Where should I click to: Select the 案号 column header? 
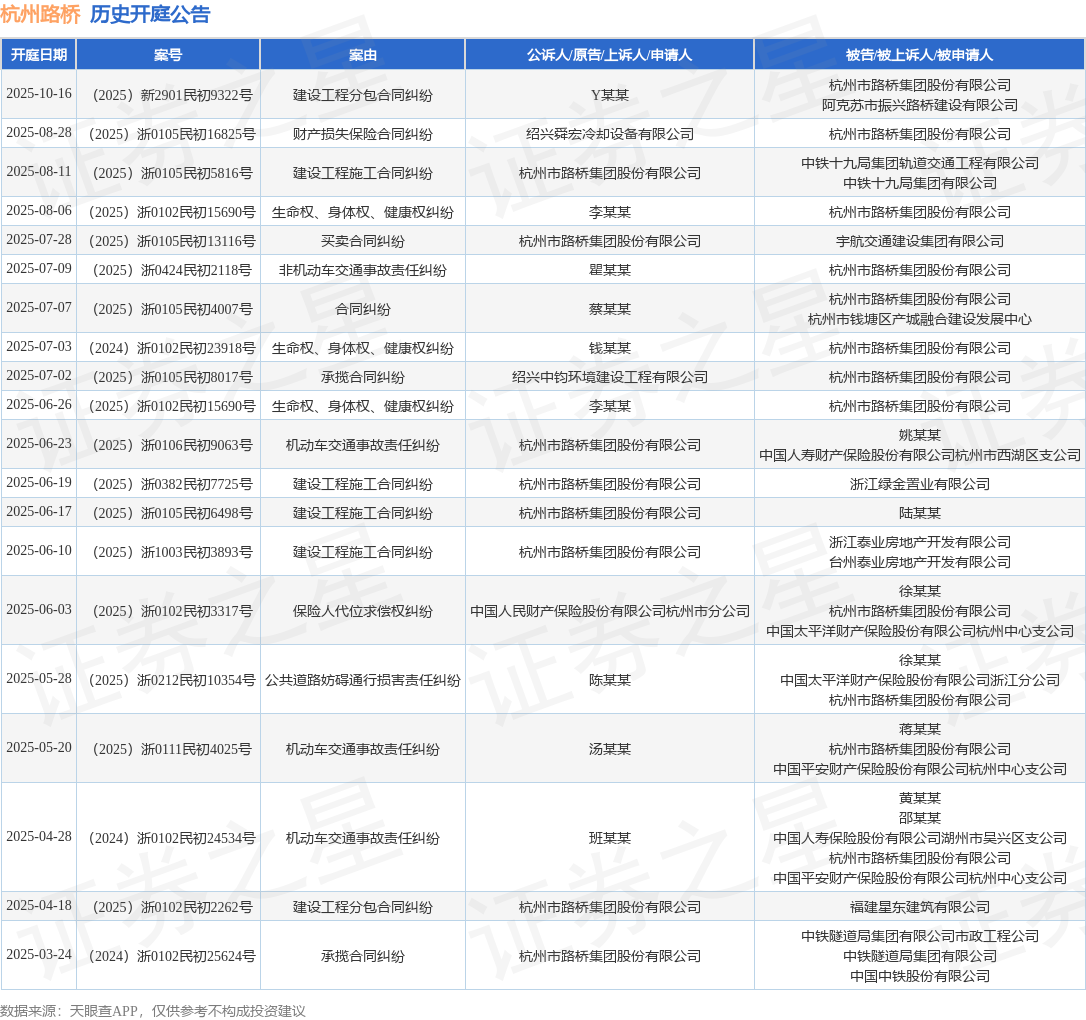pos(168,55)
